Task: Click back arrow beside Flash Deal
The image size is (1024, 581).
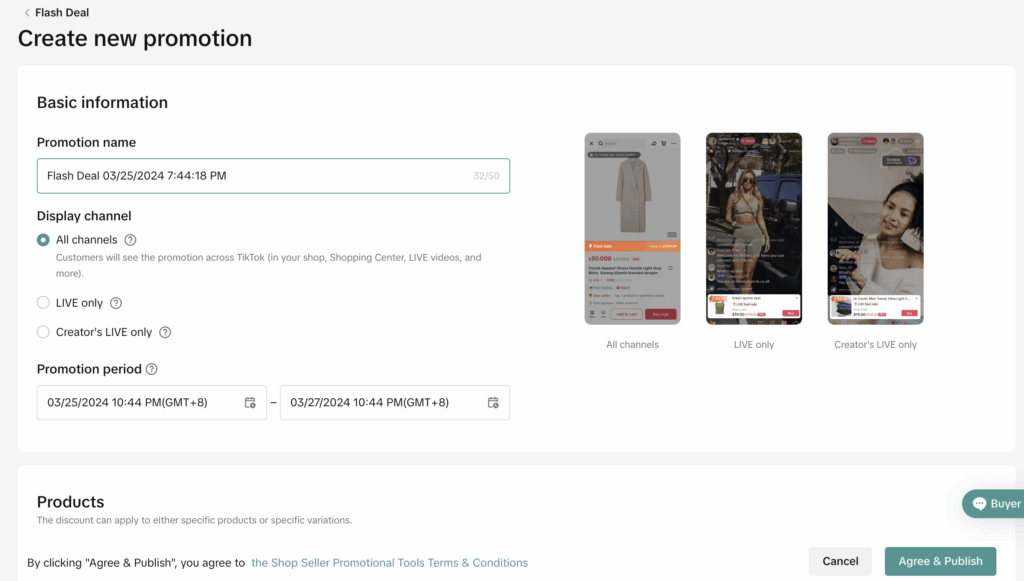Action: 26,13
